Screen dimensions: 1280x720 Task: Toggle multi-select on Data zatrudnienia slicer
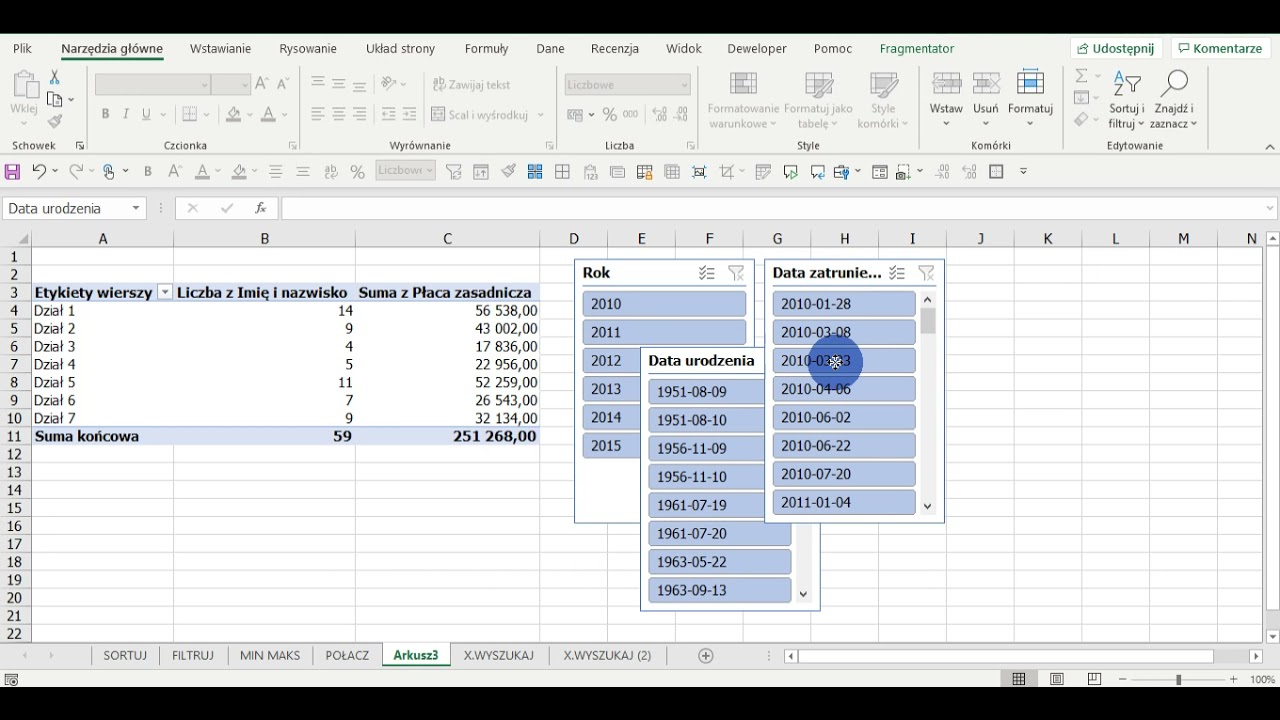pos(897,273)
